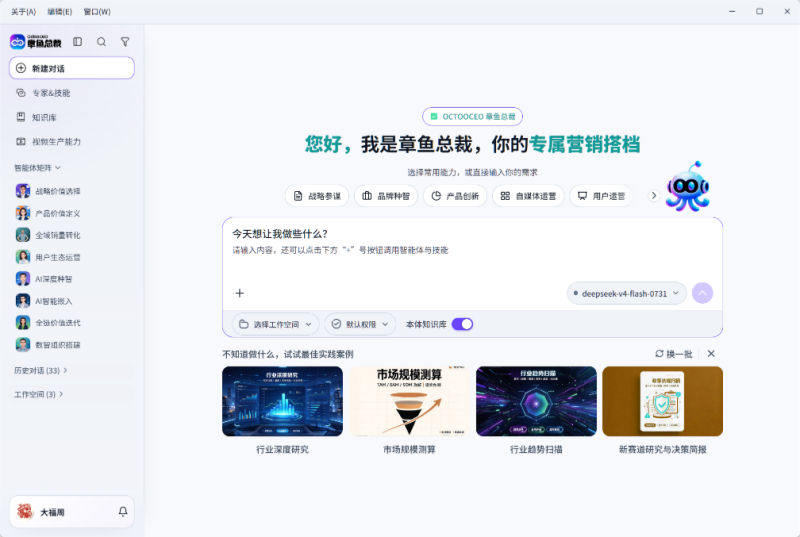Toggle the 本体知识库 switch

[x=463, y=324]
